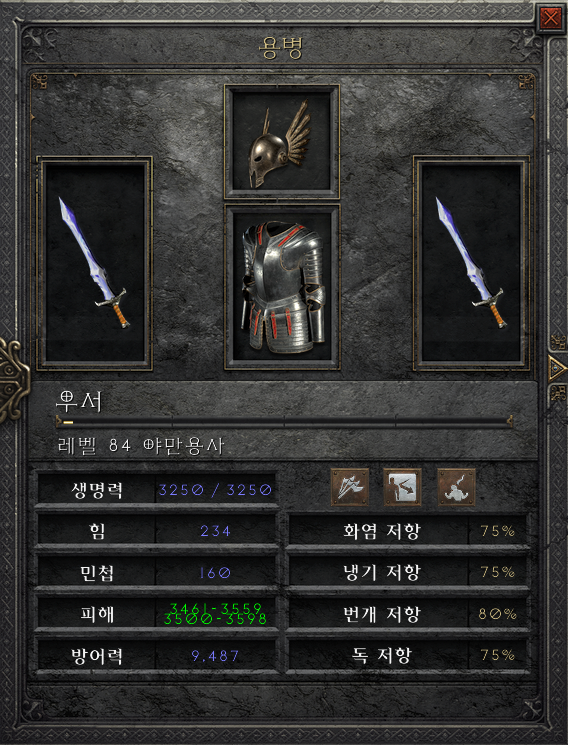Click the 민첩 dexterity stat label
568x745 pixels.
pyautogui.click(x=97, y=573)
